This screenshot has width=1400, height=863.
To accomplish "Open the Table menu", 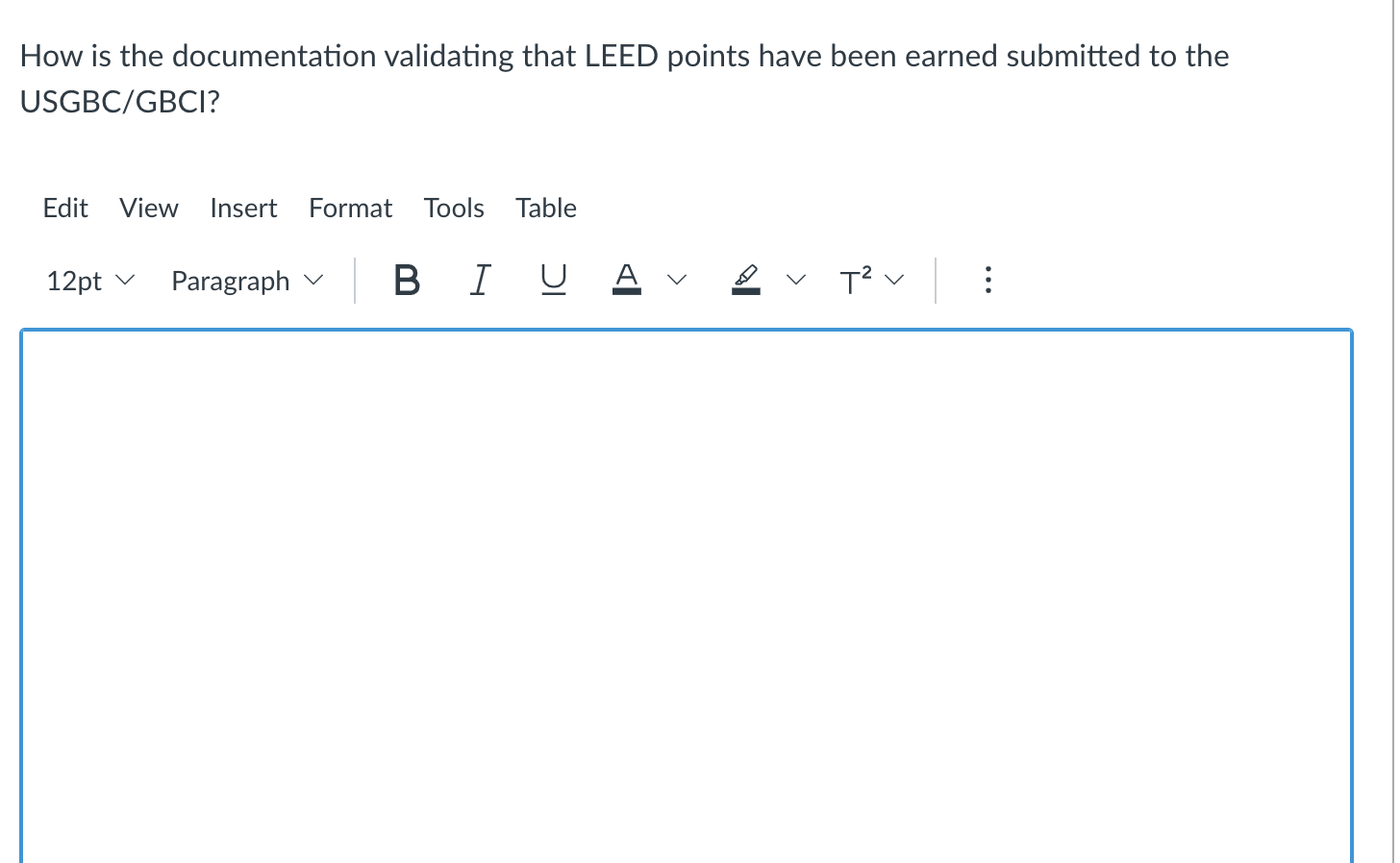I will pos(545,208).
